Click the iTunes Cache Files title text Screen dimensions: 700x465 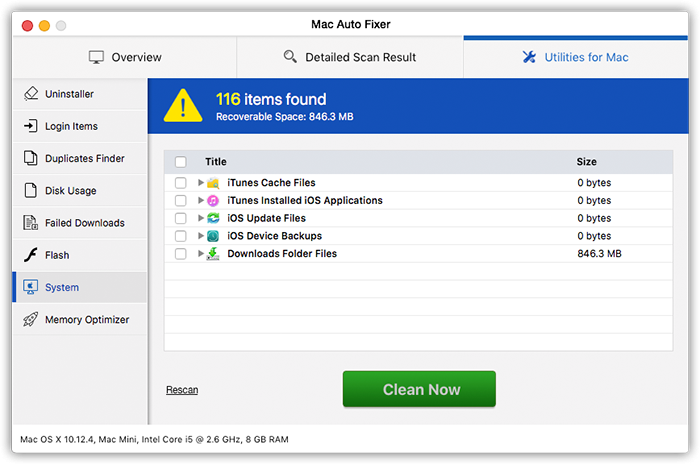point(271,183)
